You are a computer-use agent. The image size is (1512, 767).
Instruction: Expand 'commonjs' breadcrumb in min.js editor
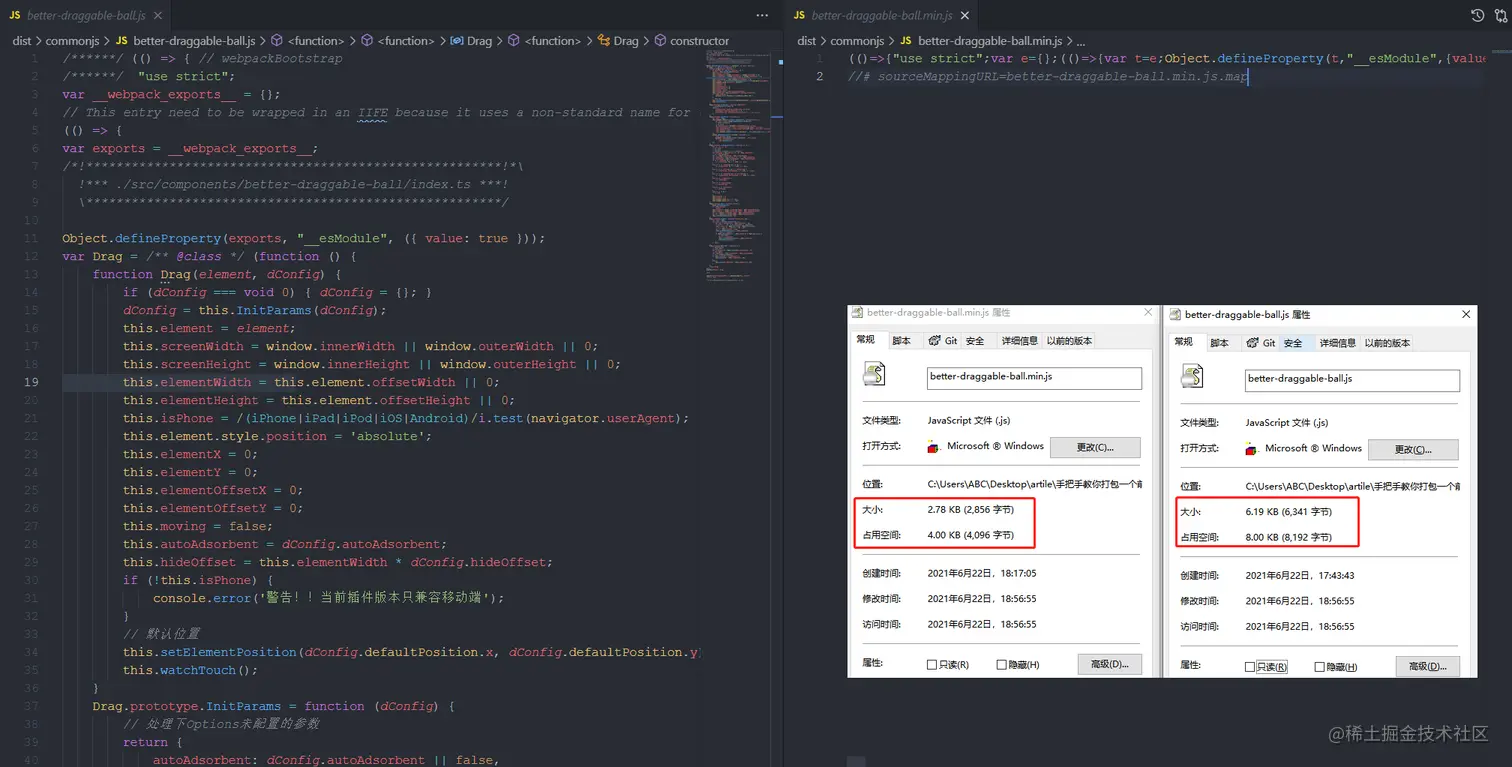point(859,41)
